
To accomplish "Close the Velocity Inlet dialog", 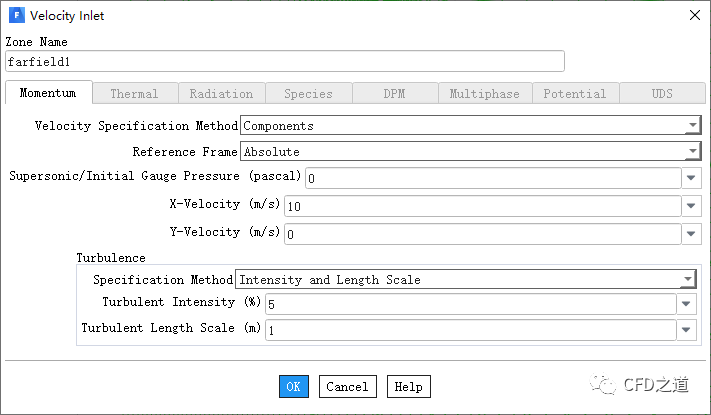I will tap(694, 16).
